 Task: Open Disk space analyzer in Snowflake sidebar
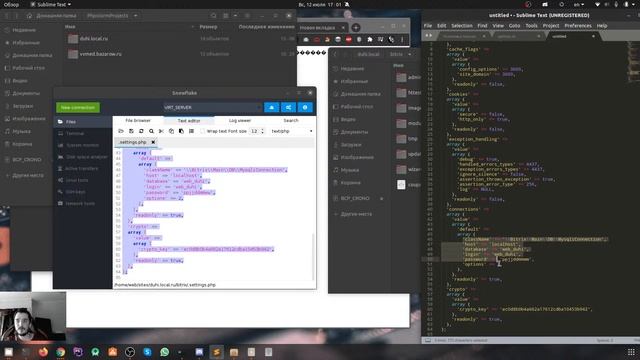(x=83, y=157)
